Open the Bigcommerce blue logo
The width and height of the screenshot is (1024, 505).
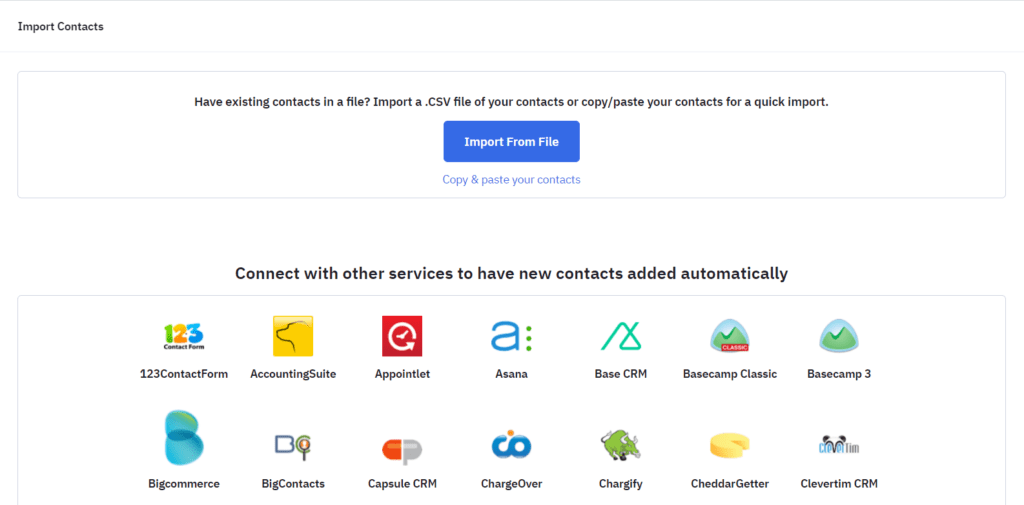184,437
